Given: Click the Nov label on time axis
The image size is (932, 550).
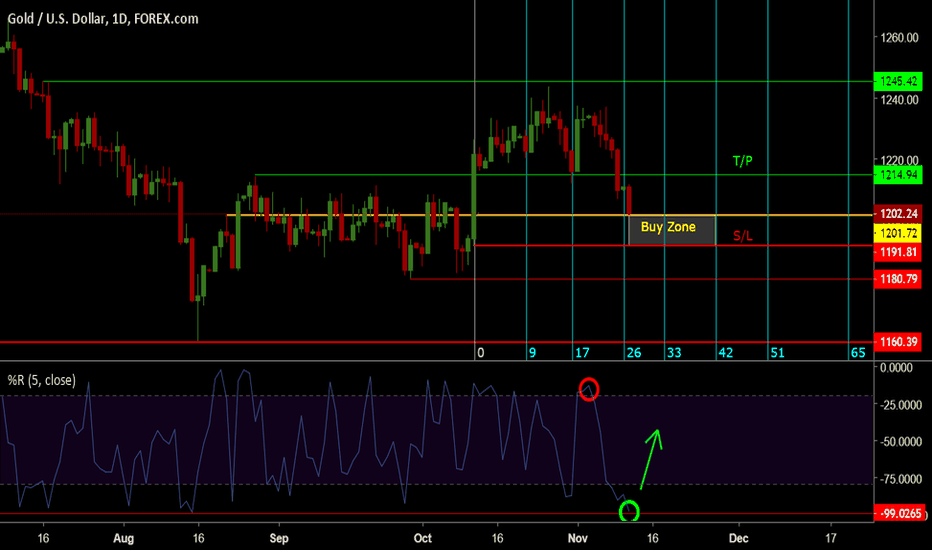Looking at the screenshot, I should point(578,538).
